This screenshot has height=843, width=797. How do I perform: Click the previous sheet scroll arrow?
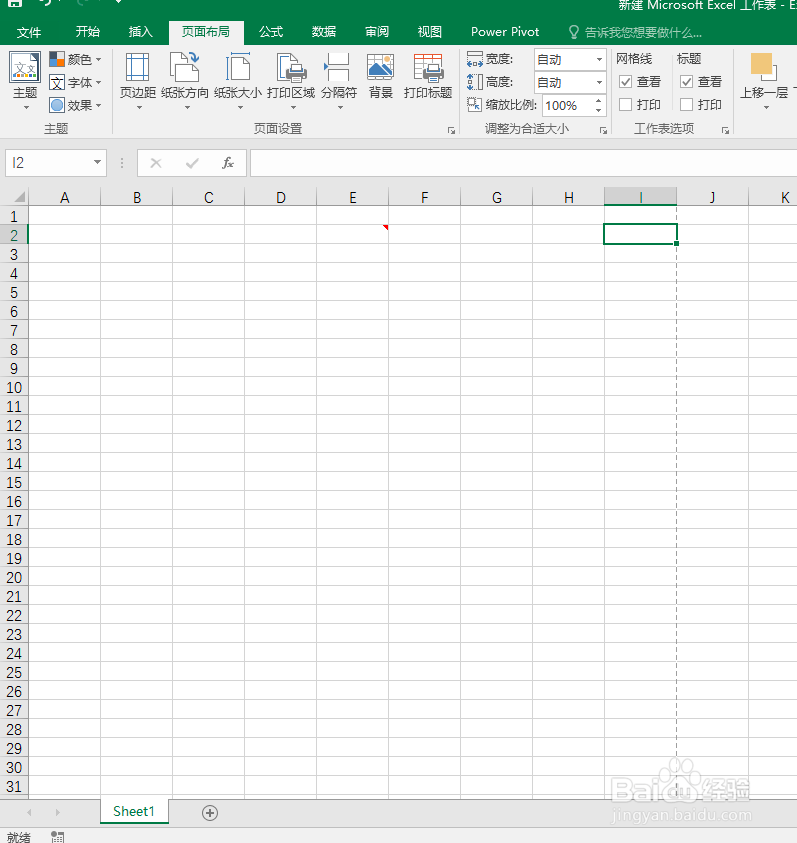click(x=29, y=812)
